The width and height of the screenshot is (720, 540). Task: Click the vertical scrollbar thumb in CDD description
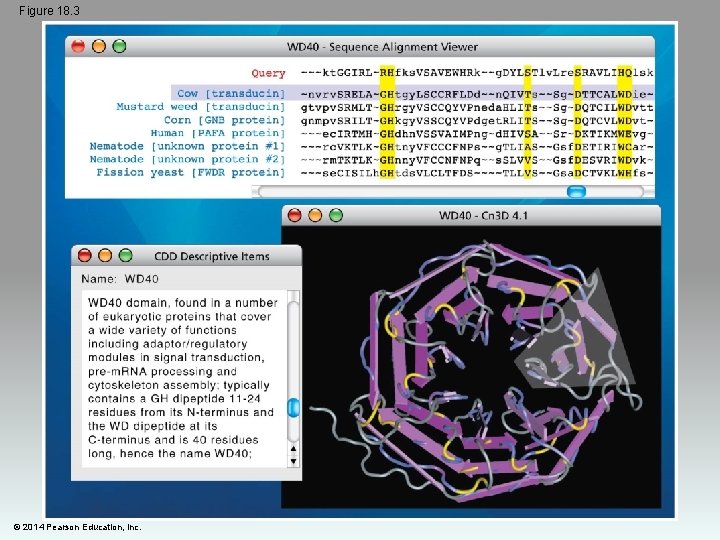[293, 408]
